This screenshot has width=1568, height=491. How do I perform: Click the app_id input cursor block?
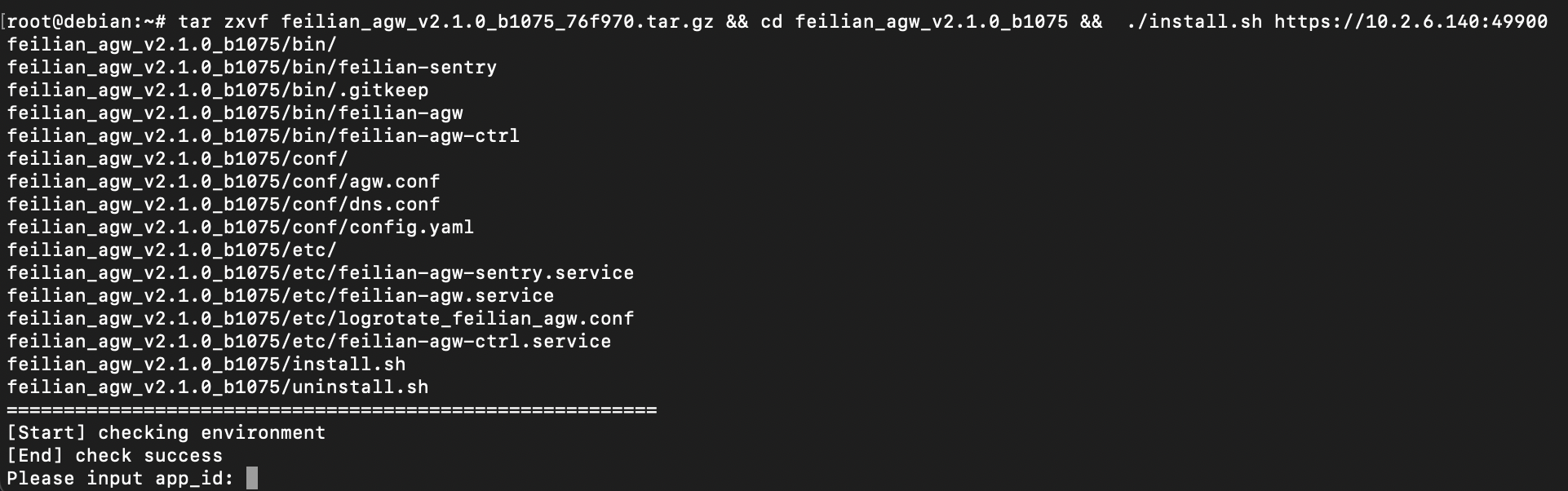[x=252, y=478]
